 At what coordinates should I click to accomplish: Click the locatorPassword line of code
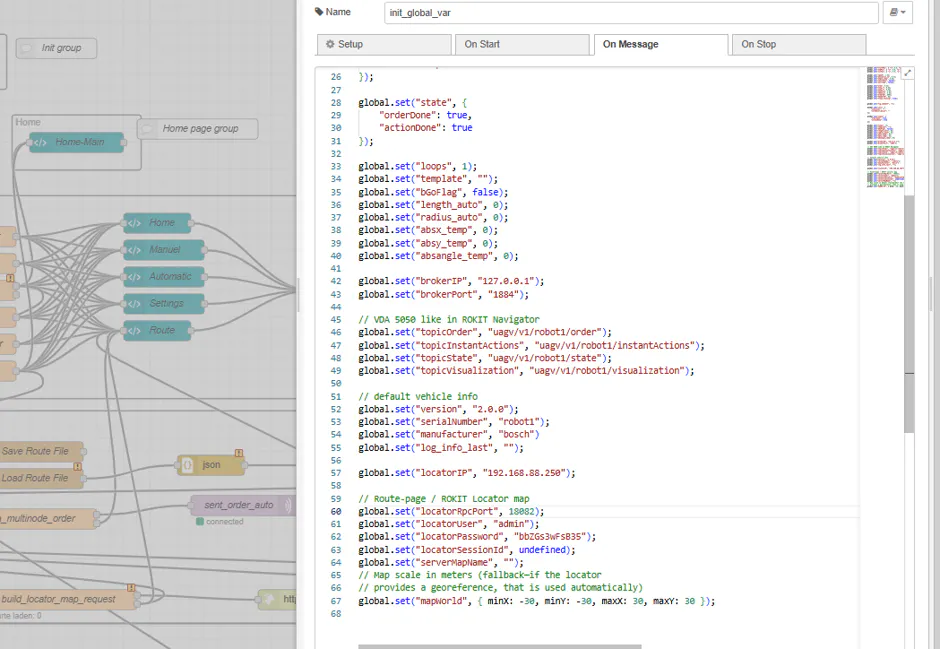point(477,537)
